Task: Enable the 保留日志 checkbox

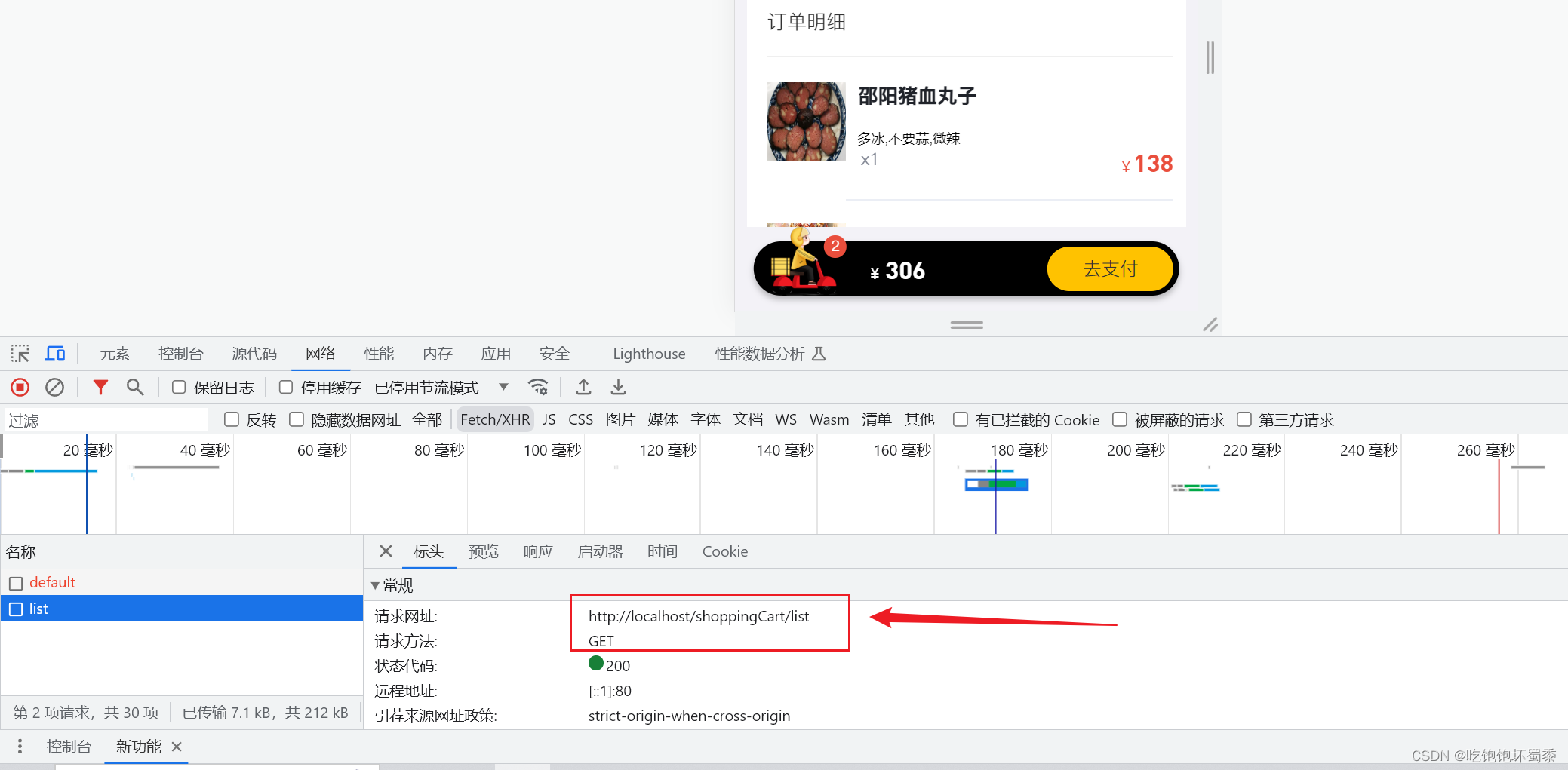Action: (178, 387)
